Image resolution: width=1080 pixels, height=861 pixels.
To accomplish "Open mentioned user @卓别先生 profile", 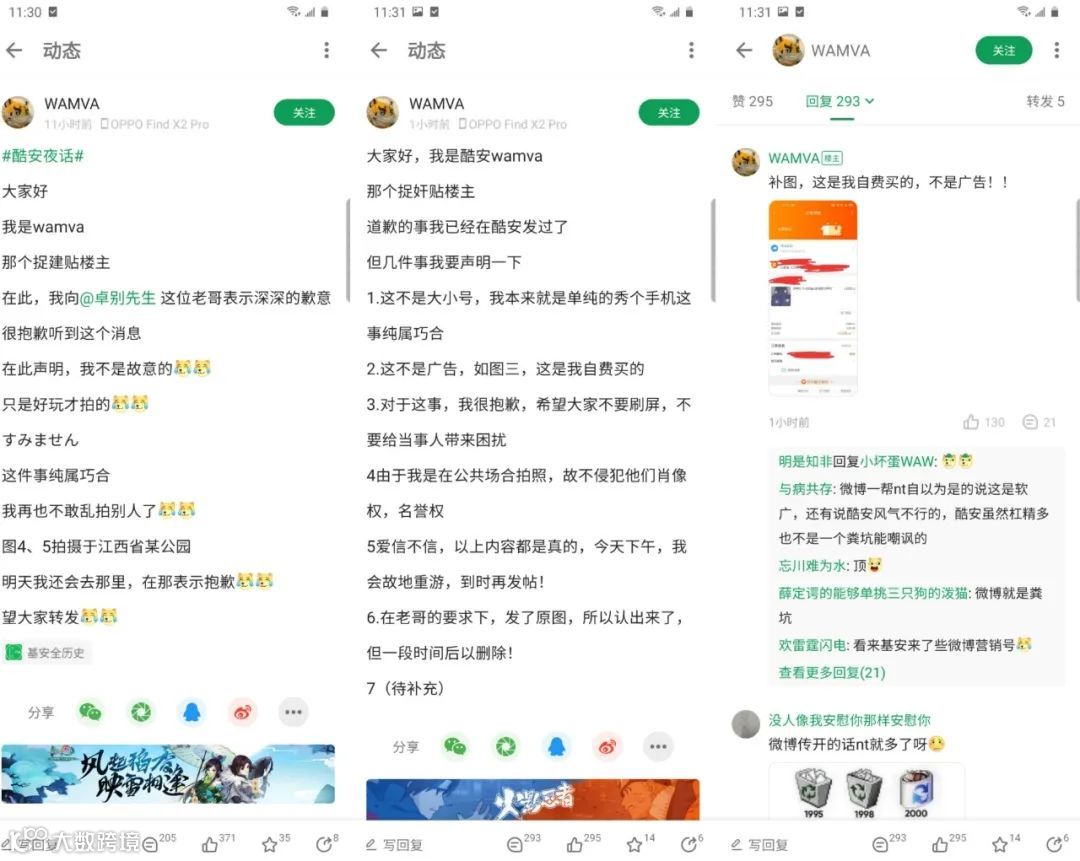I will [x=118, y=298].
